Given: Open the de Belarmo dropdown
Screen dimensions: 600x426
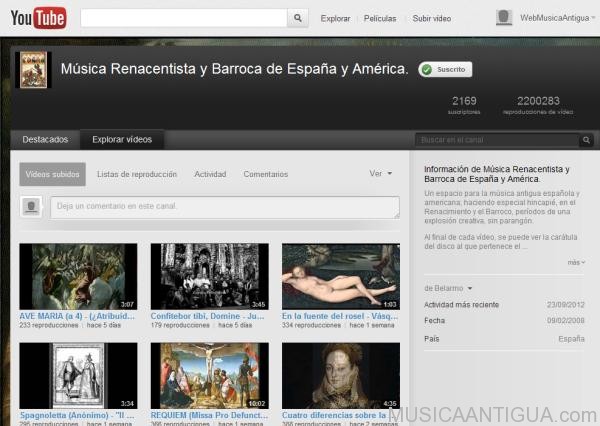Looking at the screenshot, I should coord(448,288).
